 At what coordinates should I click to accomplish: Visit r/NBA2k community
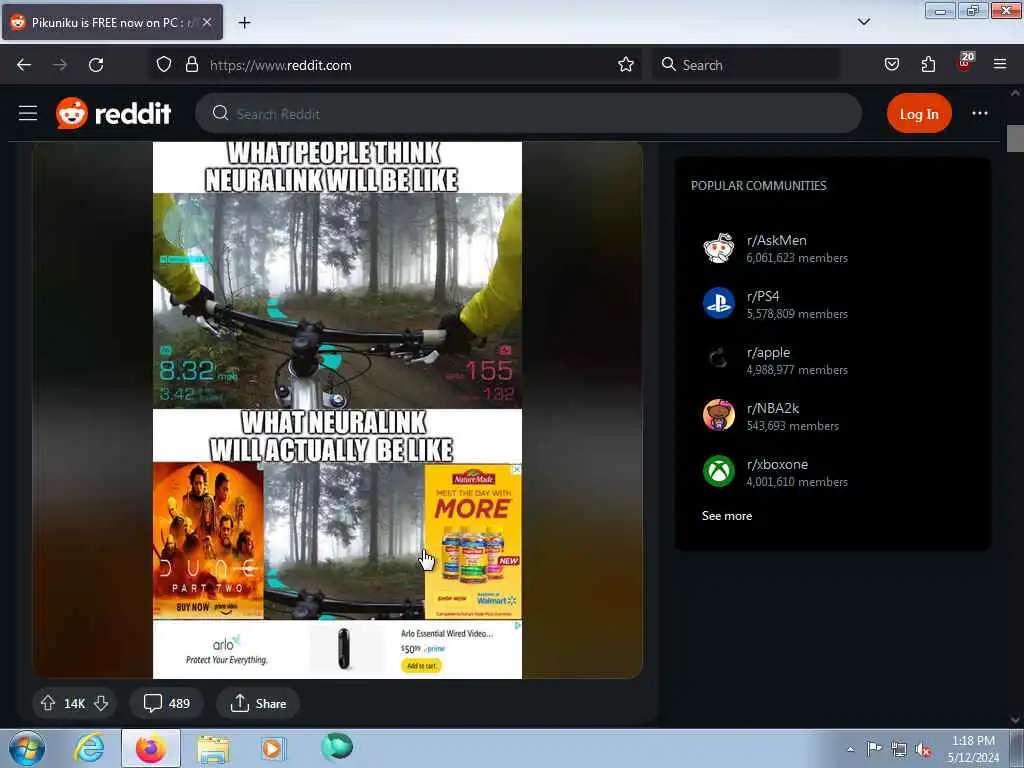point(773,408)
